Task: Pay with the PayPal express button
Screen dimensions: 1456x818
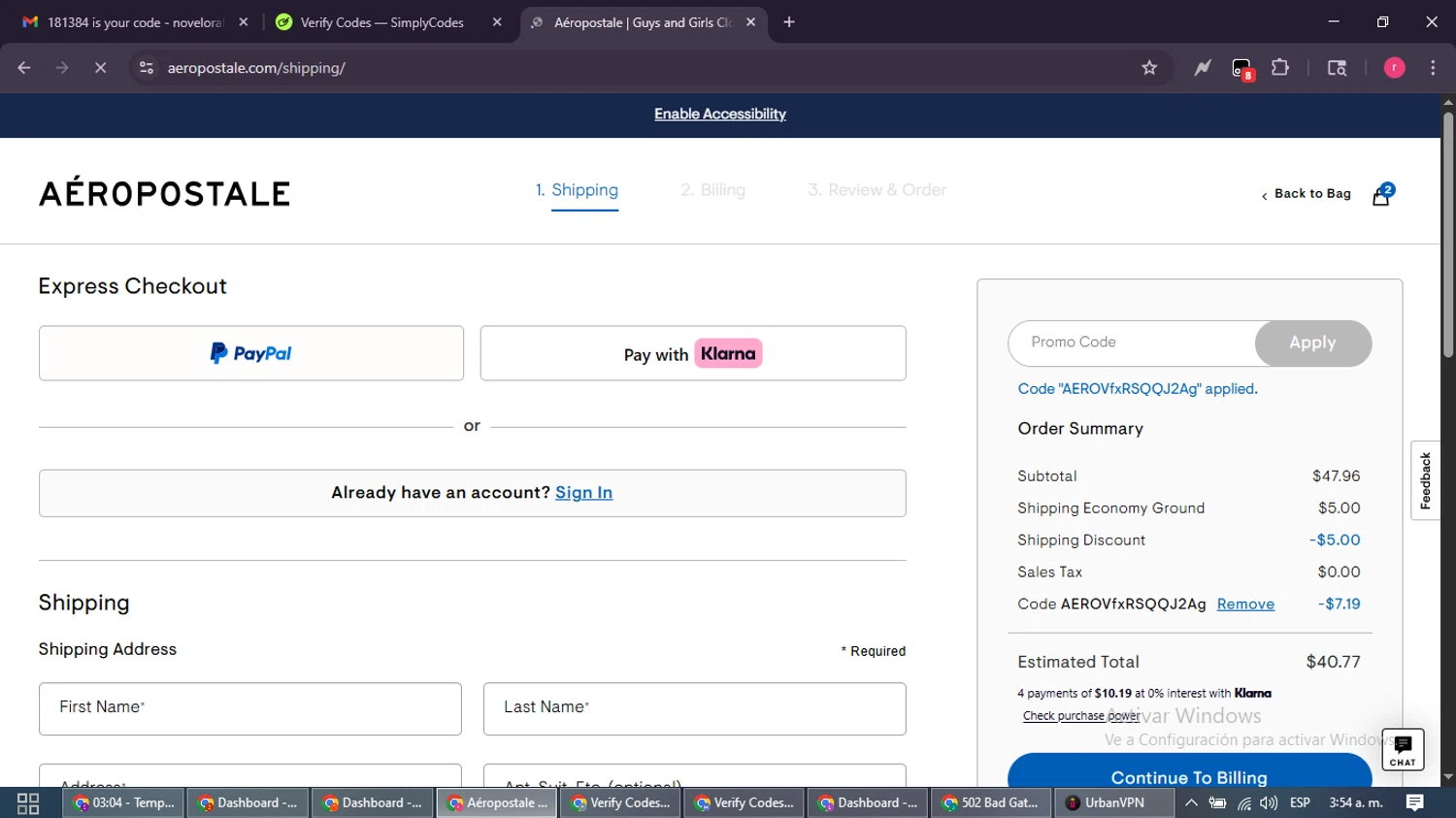Action: tap(251, 353)
